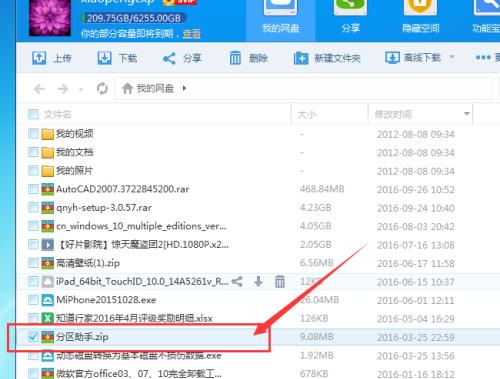
Task: Click the MiPhone20151028.exe file icon
Action: coord(47,300)
